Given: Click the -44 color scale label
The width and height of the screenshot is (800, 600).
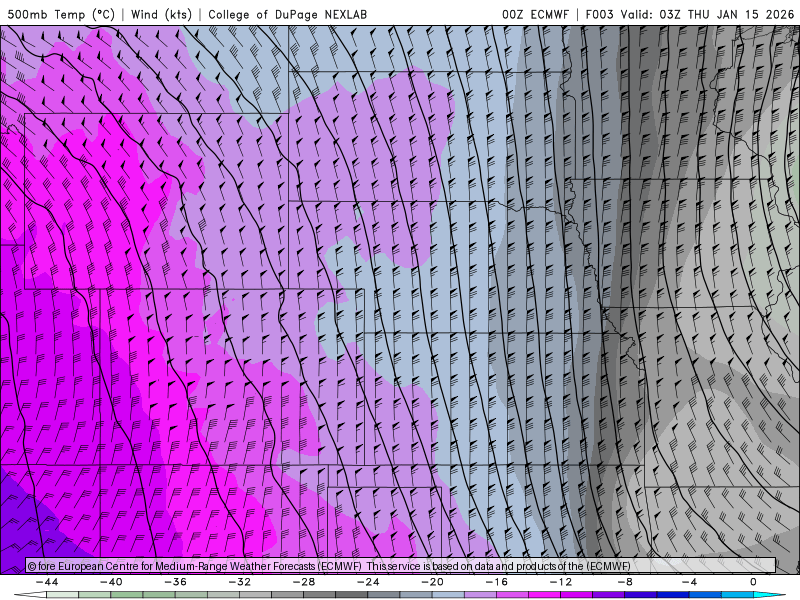Looking at the screenshot, I should click(x=47, y=582).
